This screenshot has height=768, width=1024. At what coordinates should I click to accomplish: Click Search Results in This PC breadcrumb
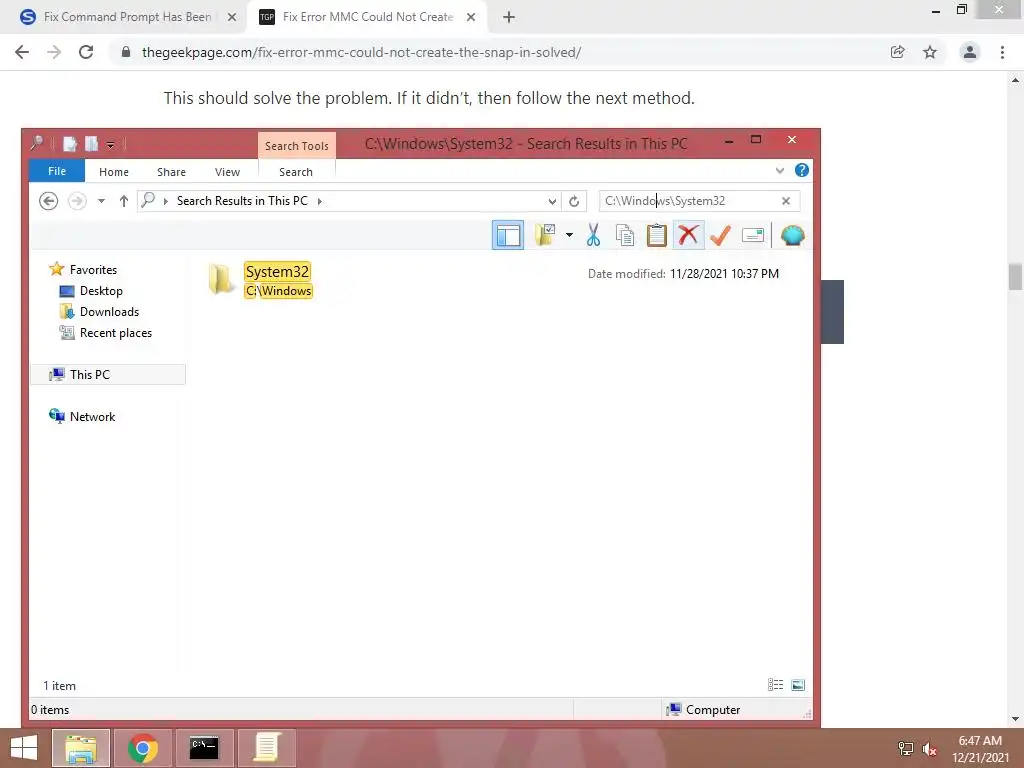coord(242,201)
